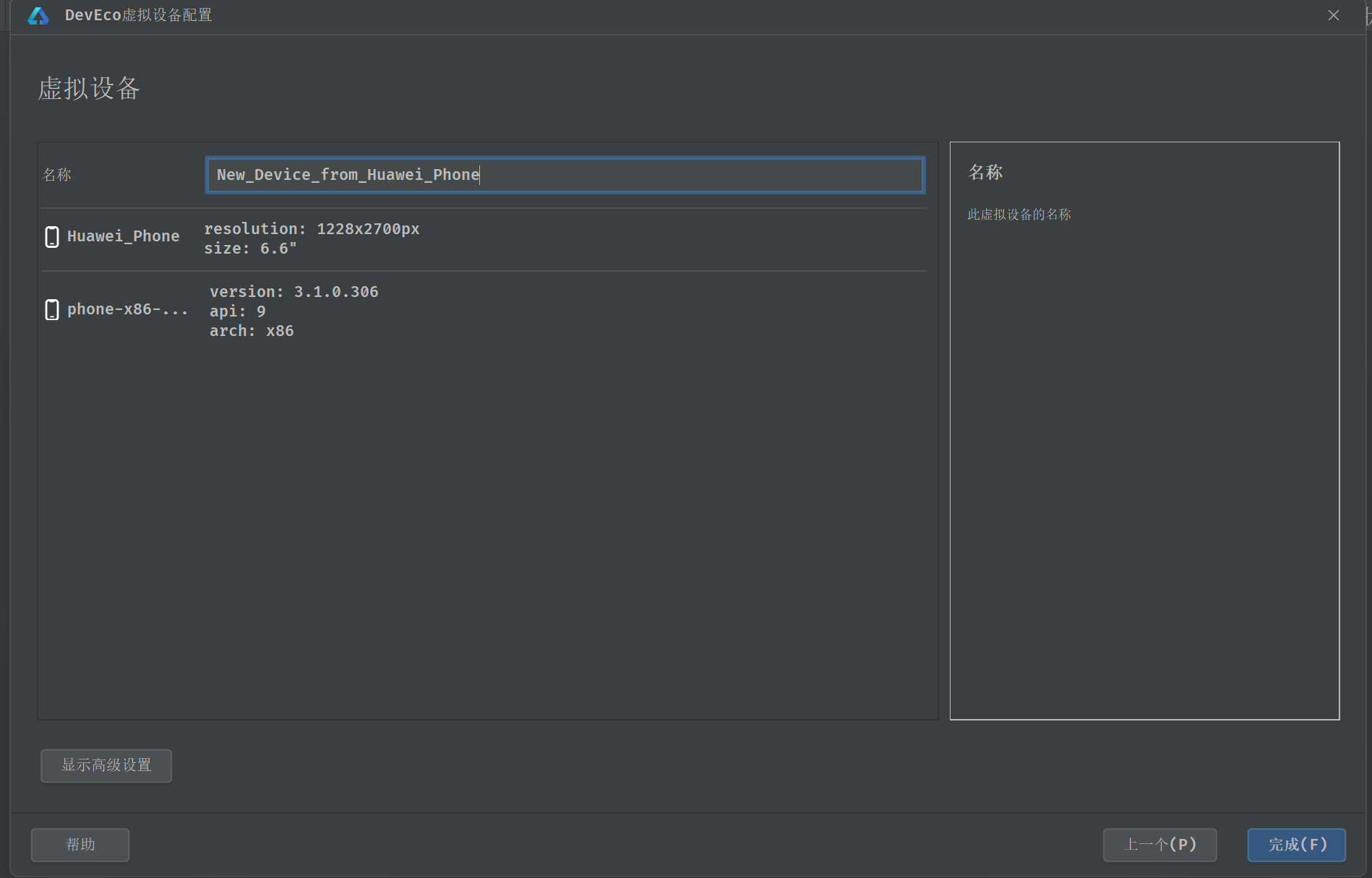Select the phone-x86-... row label
The image size is (1372, 878).
(x=128, y=309)
